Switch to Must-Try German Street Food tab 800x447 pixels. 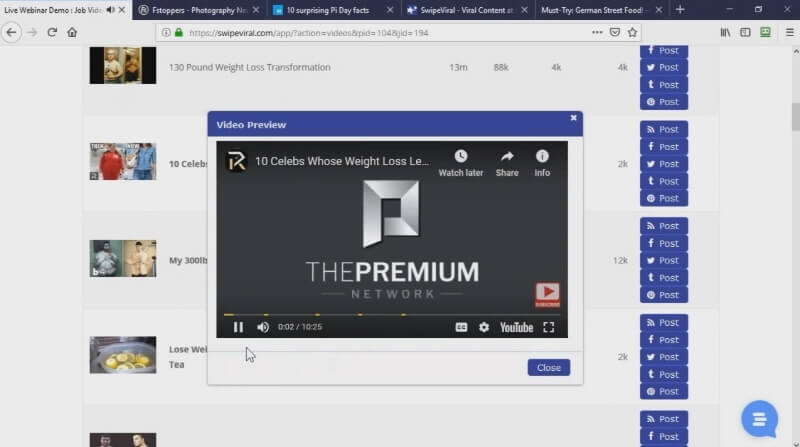(x=593, y=10)
